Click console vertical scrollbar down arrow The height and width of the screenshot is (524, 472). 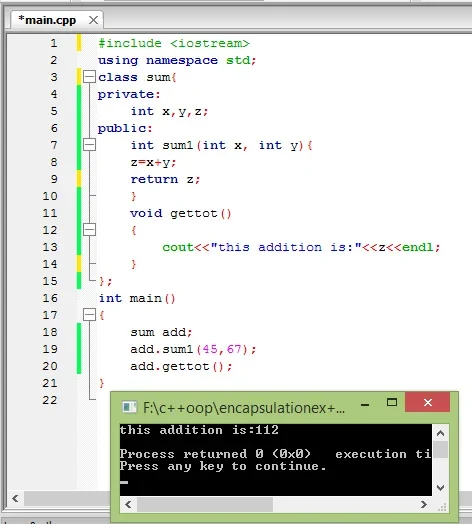tap(441, 488)
